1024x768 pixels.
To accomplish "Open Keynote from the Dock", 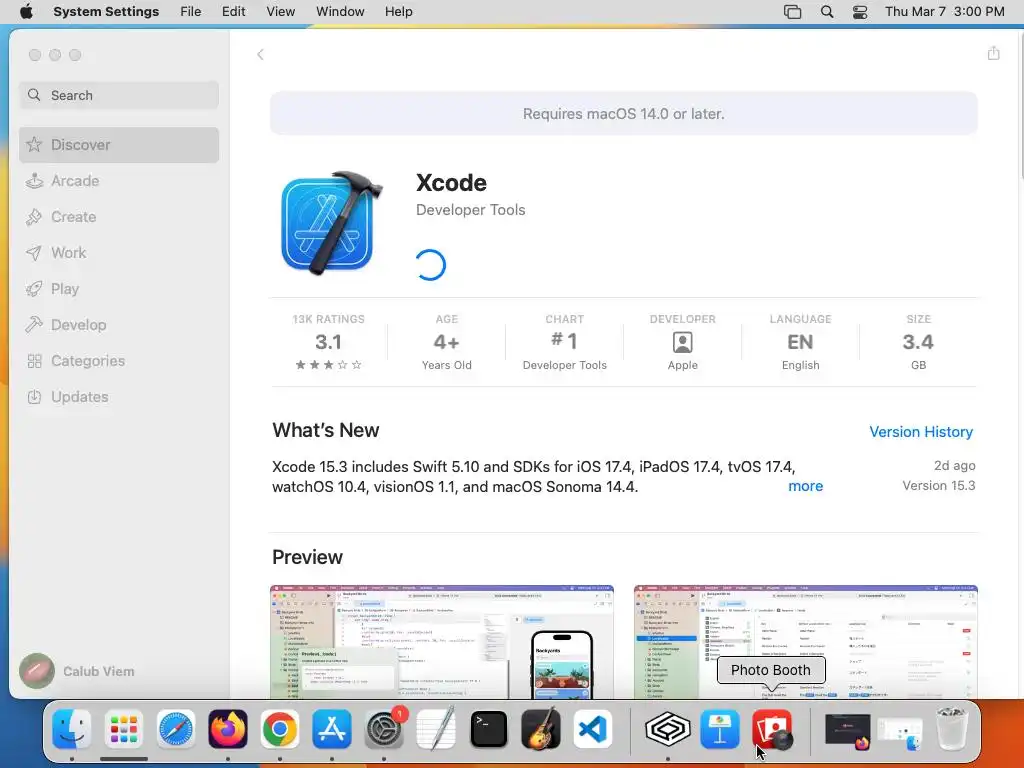I will tap(720, 729).
